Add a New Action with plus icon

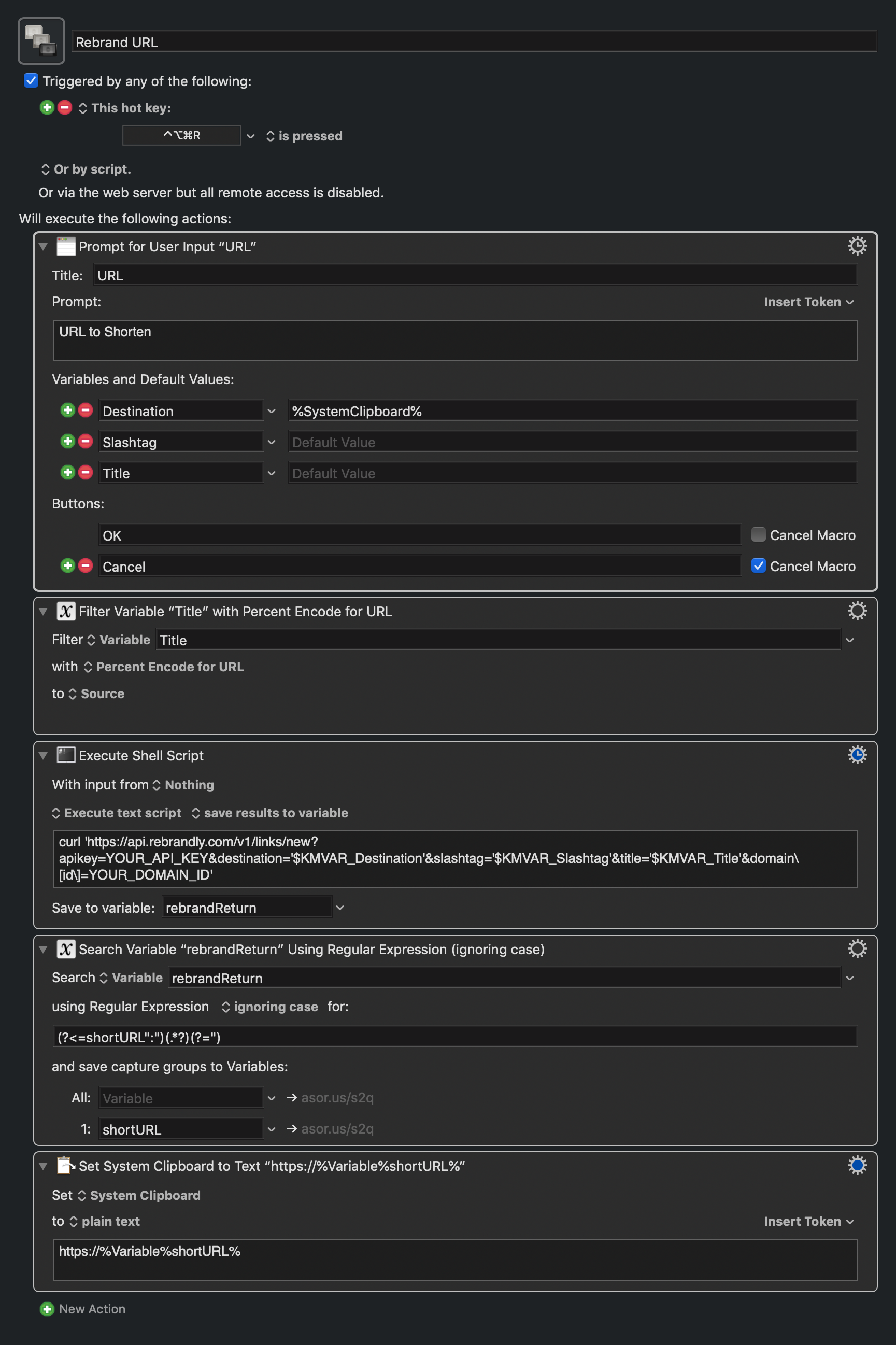tap(47, 1309)
